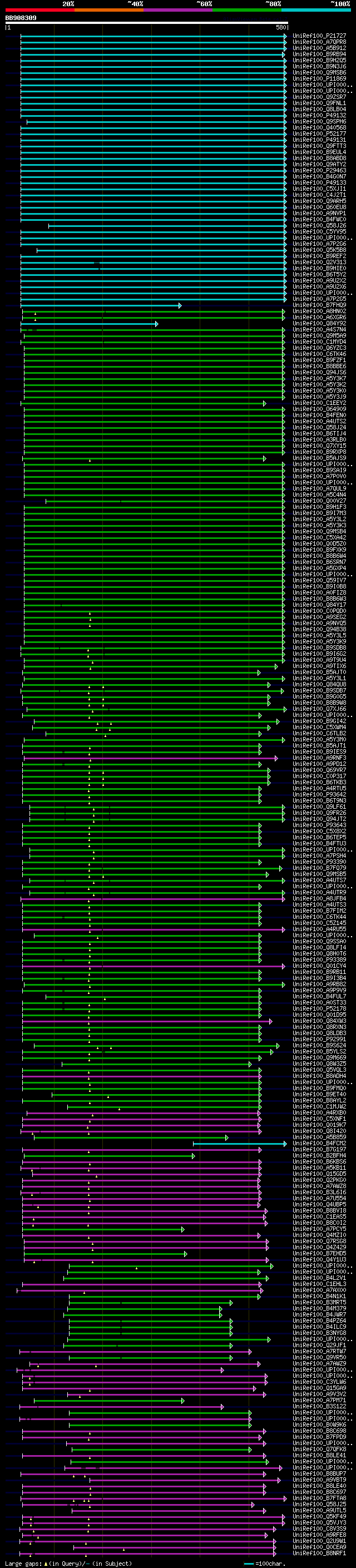This screenshot has width=356, height=1568.
Task: Select hit label UniRef100_Q84QU8
Action: pyautogui.click(x=319, y=684)
